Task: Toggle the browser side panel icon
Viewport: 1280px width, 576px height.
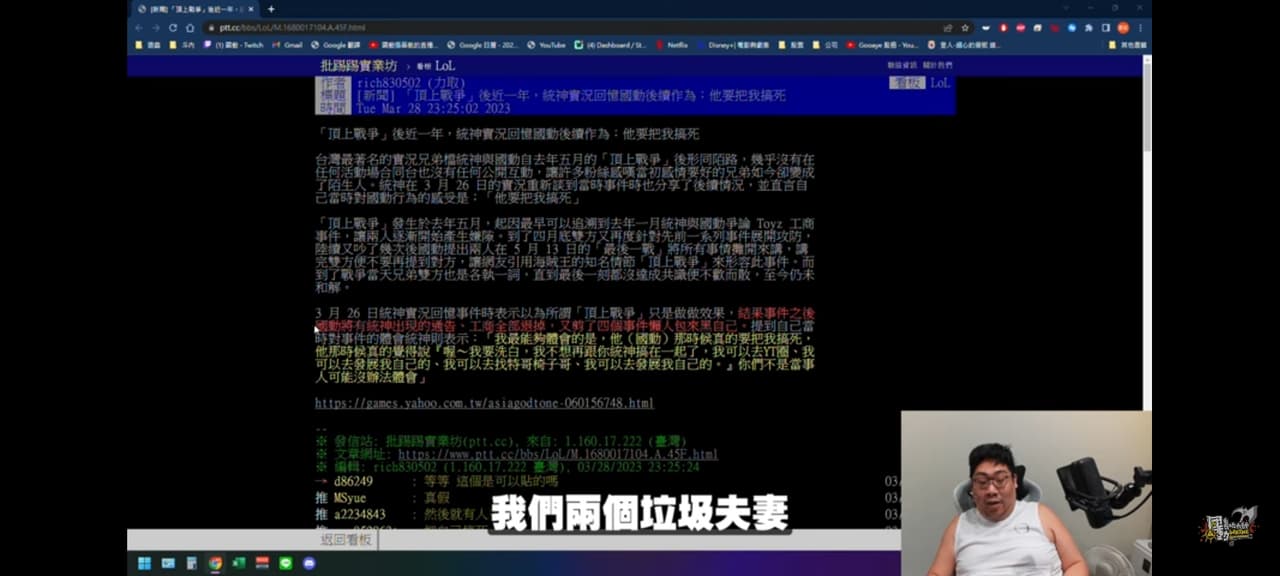Action: tap(1106, 28)
